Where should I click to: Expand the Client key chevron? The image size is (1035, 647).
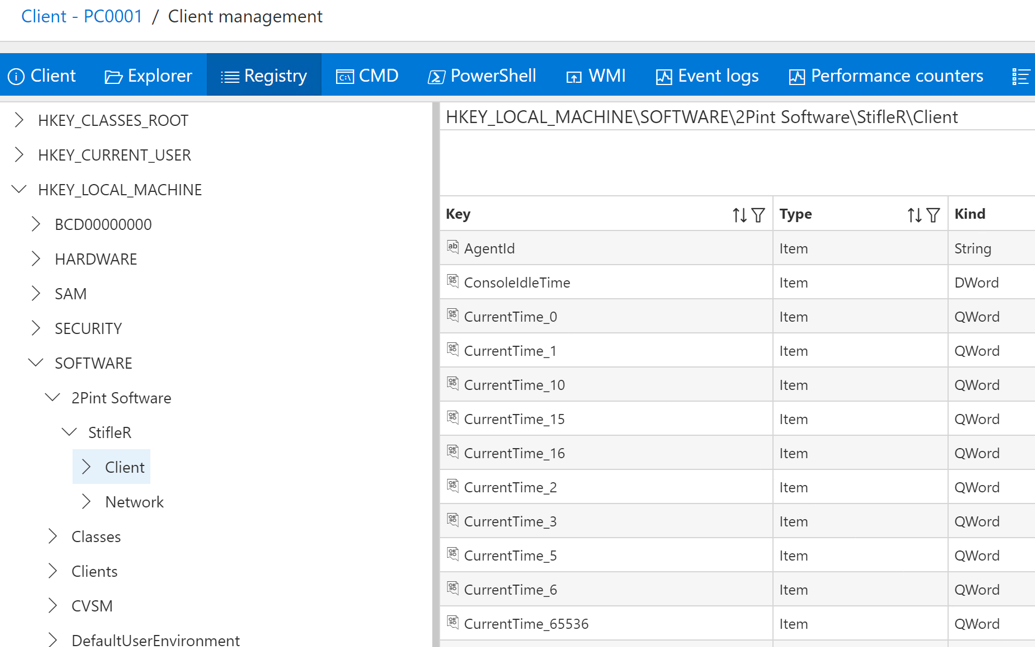[x=86, y=467]
